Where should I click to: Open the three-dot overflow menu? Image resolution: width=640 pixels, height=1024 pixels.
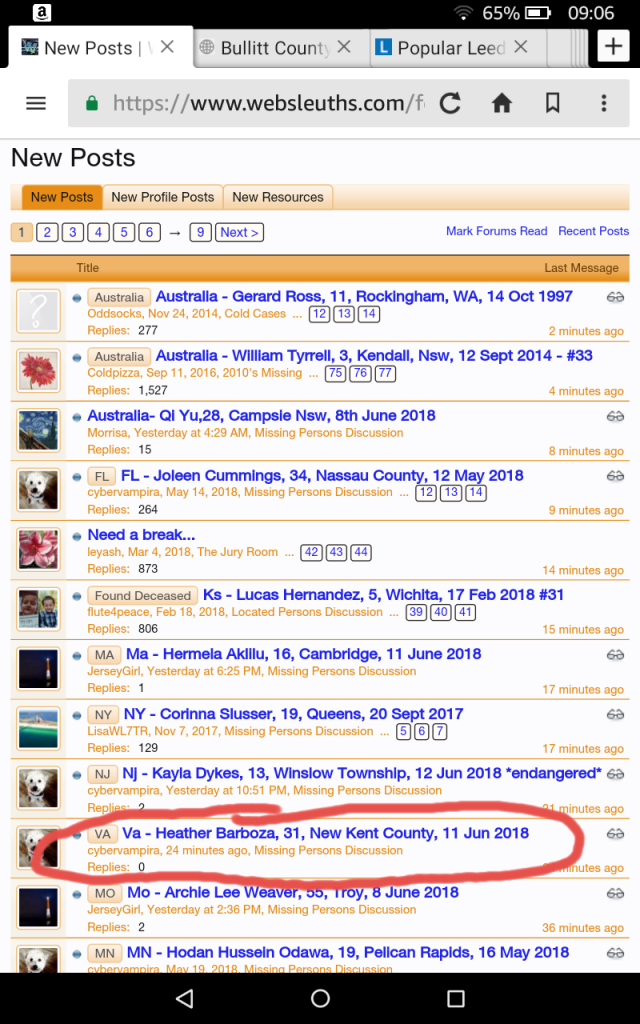click(604, 104)
